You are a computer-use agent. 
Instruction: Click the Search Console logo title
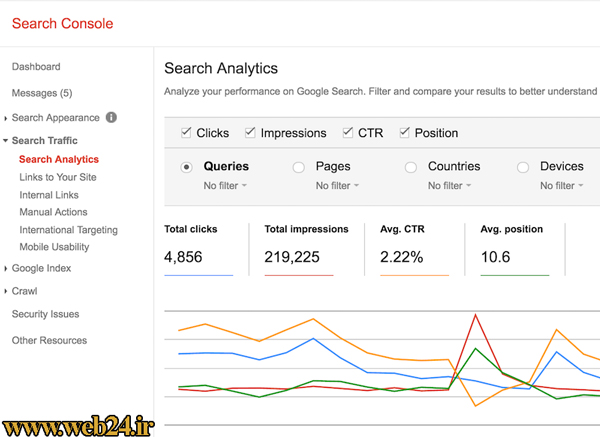tap(62, 24)
